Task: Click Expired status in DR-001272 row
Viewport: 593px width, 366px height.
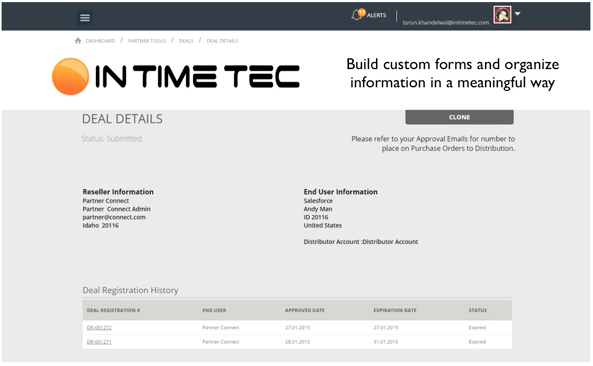Action: click(477, 328)
